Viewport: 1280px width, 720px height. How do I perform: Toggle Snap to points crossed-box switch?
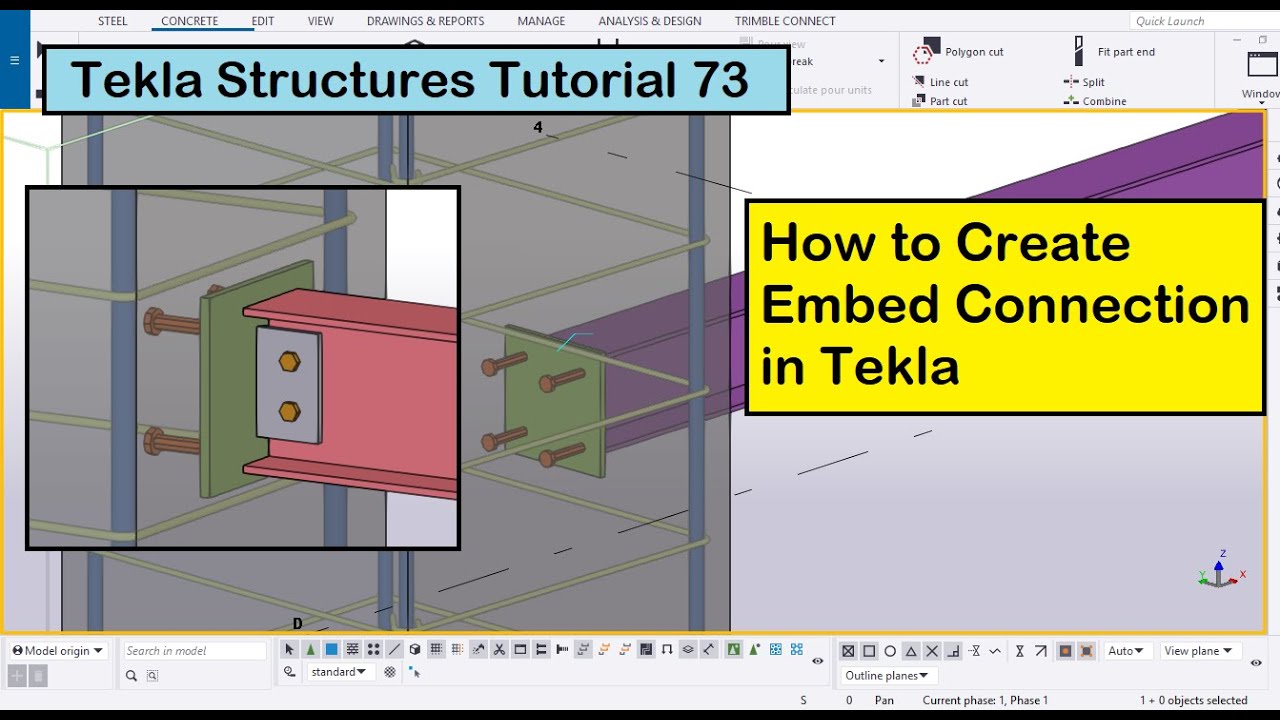(848, 651)
